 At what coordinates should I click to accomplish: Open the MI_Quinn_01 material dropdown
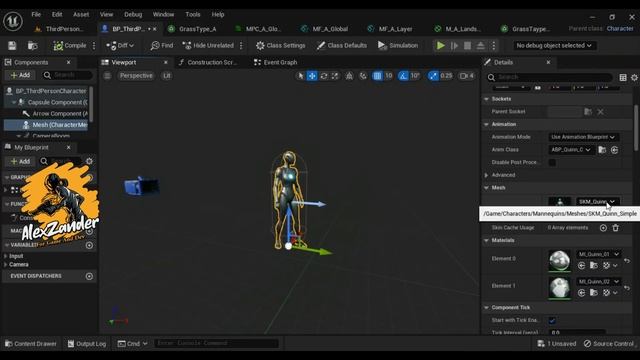click(599, 254)
